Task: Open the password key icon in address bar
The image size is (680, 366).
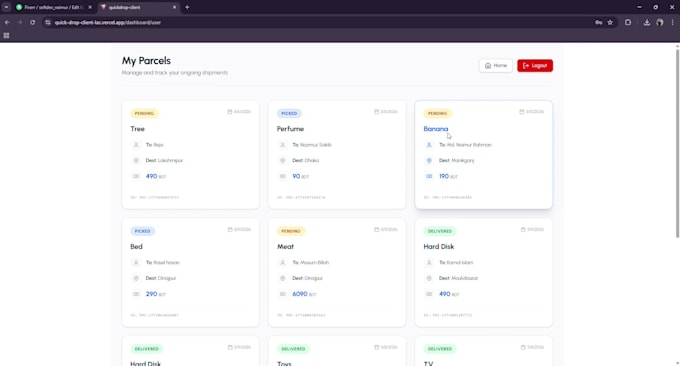Action: [x=598, y=23]
